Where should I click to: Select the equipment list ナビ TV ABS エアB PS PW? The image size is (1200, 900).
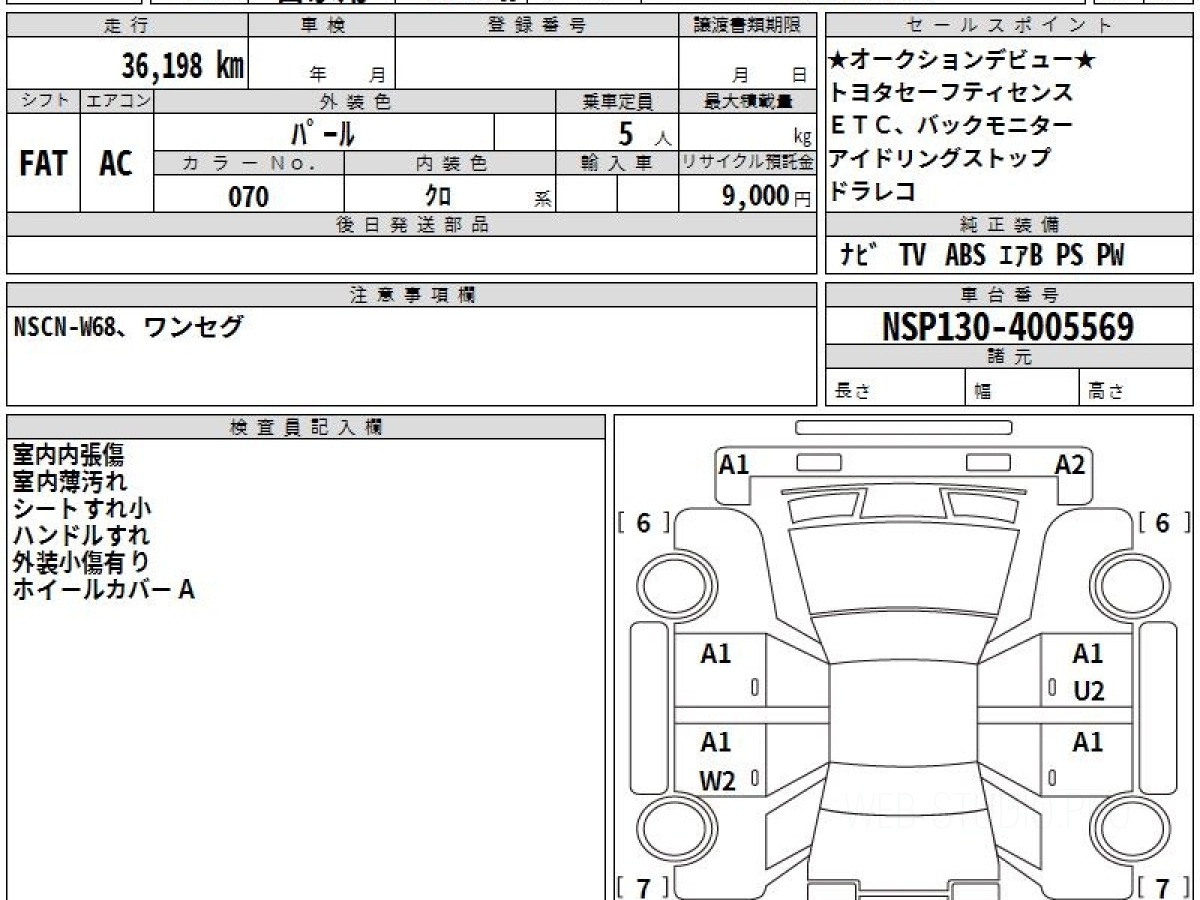(982, 256)
